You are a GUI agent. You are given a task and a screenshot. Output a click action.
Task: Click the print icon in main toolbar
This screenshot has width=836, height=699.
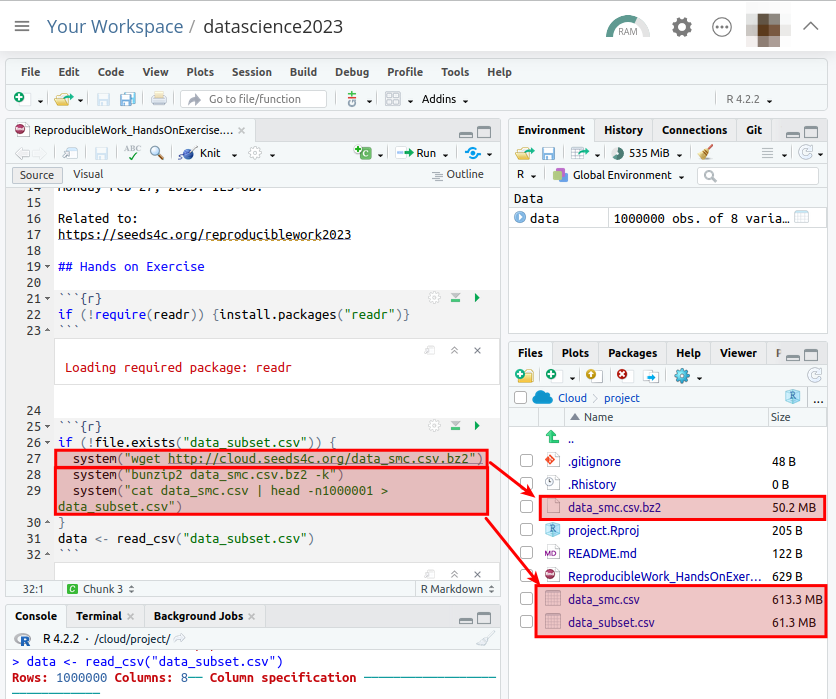click(x=159, y=99)
